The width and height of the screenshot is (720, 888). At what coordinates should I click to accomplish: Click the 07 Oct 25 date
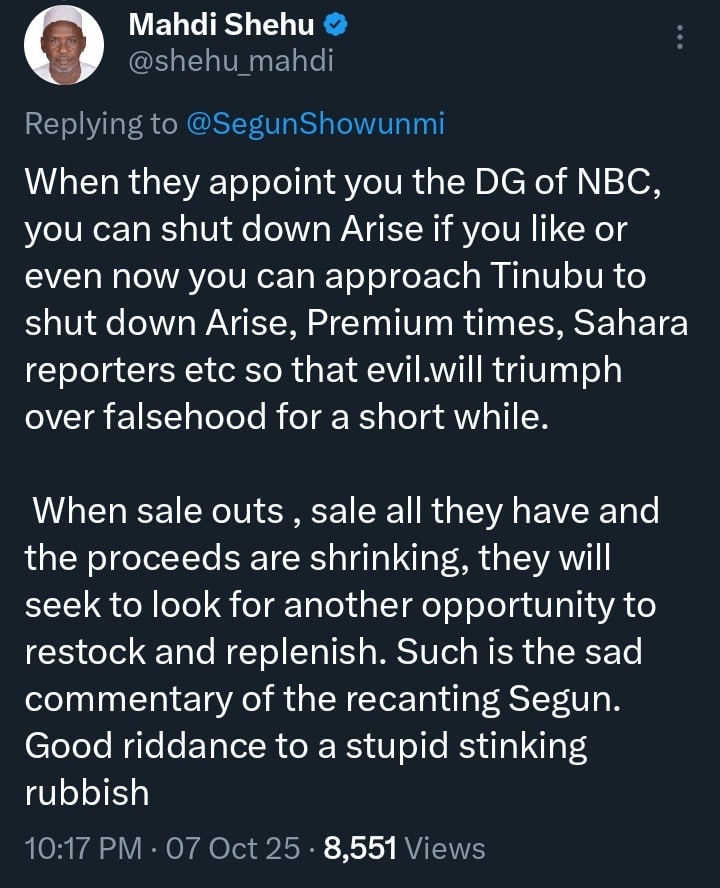click(x=236, y=848)
